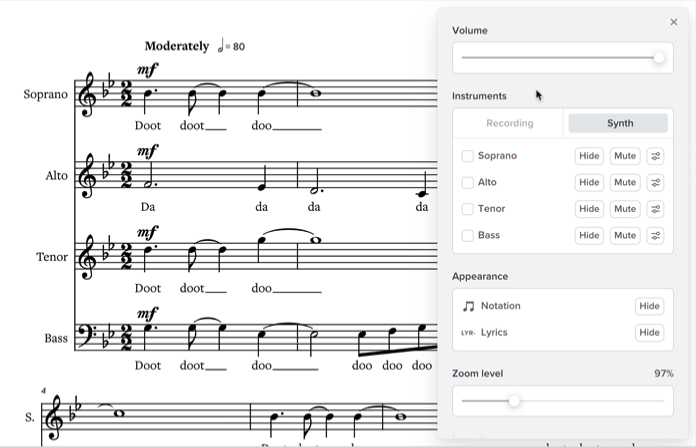Viewport: 696px width, 448px height.
Task: Tick the Soprano checkbox
Action: click(467, 156)
